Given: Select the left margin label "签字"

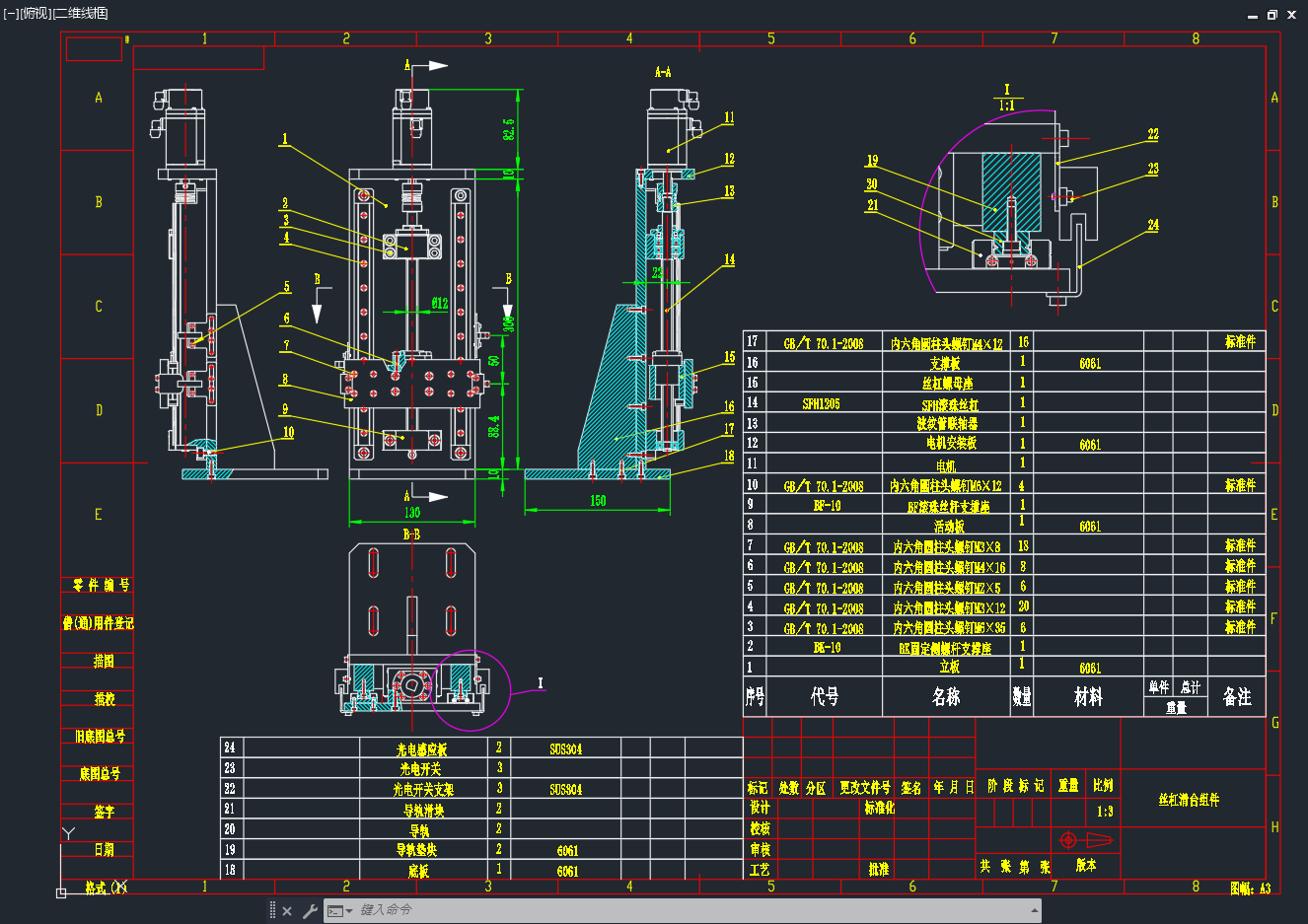Looking at the screenshot, I should (x=104, y=812).
